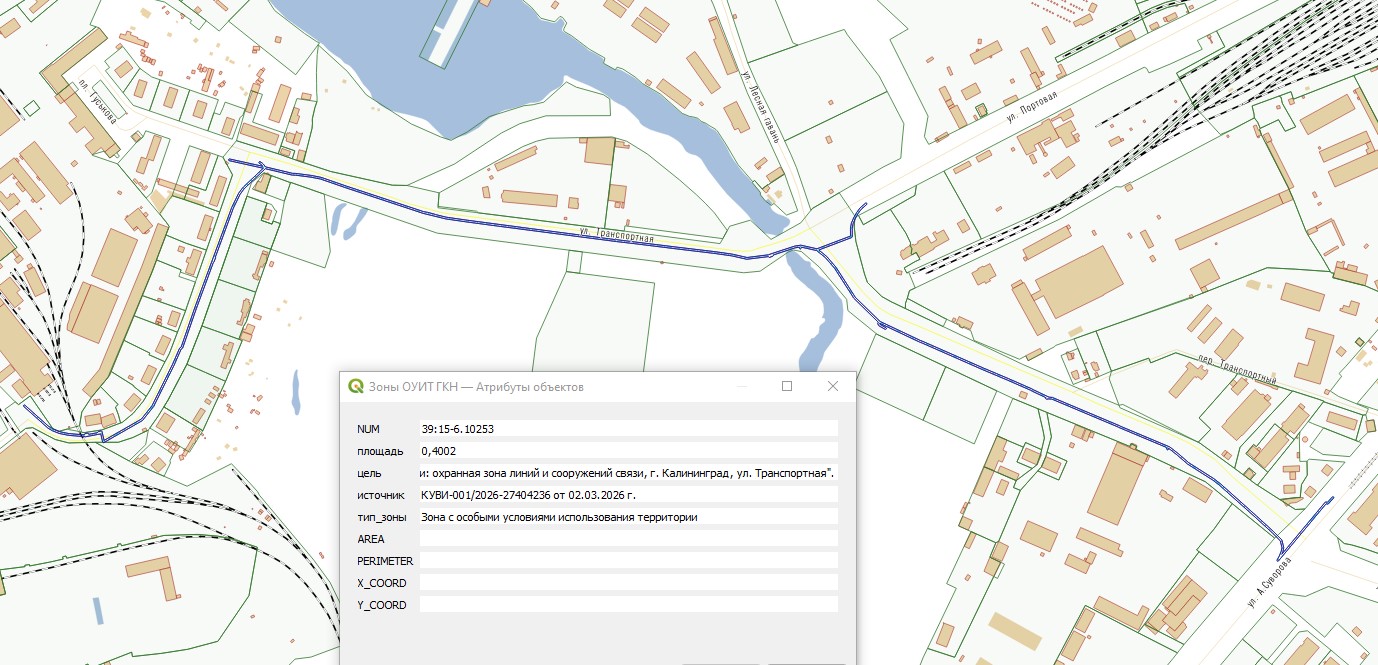The image size is (1378, 665).
Task: Focus the empty PERIMETER field
Action: tap(628, 561)
